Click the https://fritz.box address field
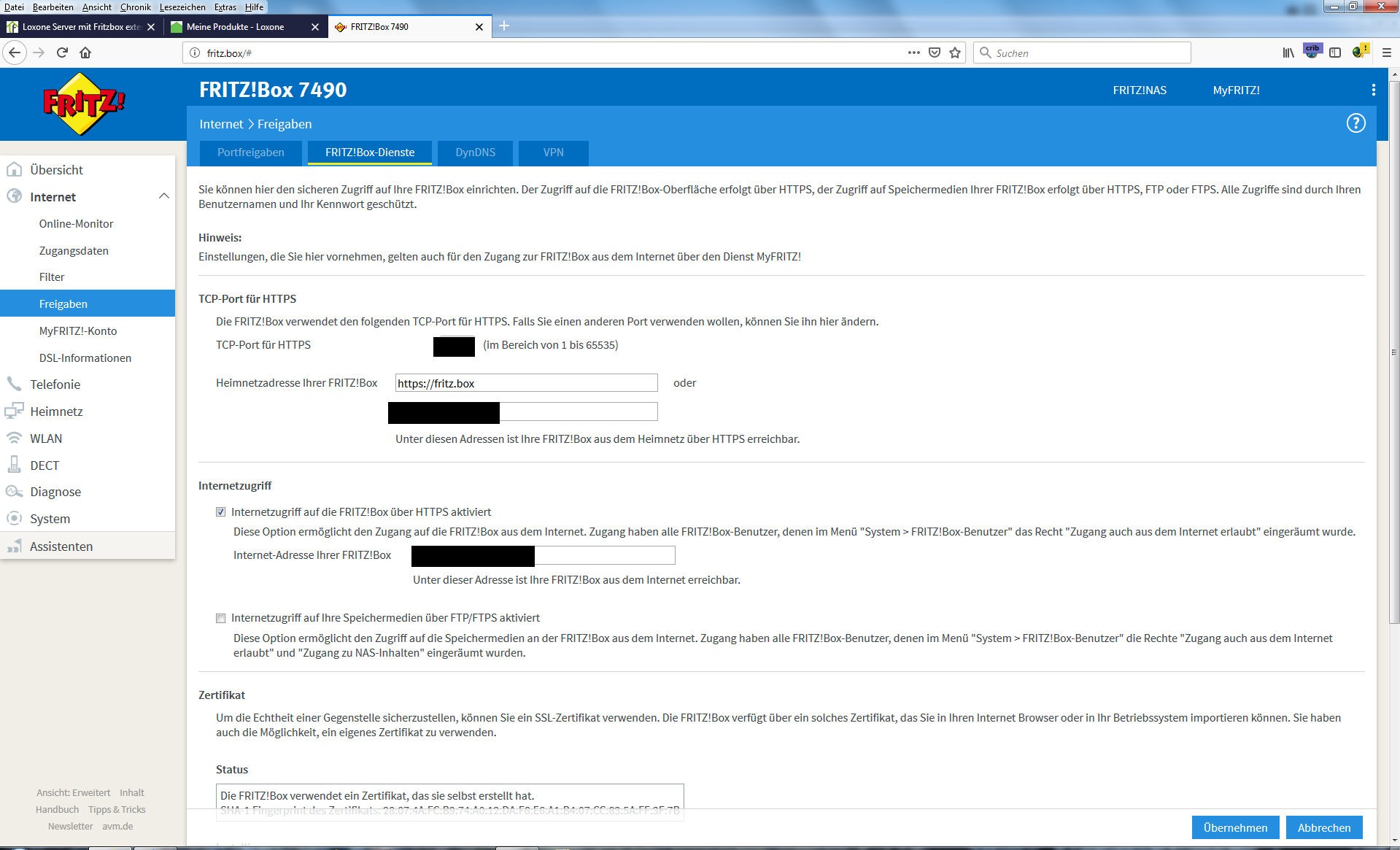This screenshot has height=850, width=1400. click(526, 383)
